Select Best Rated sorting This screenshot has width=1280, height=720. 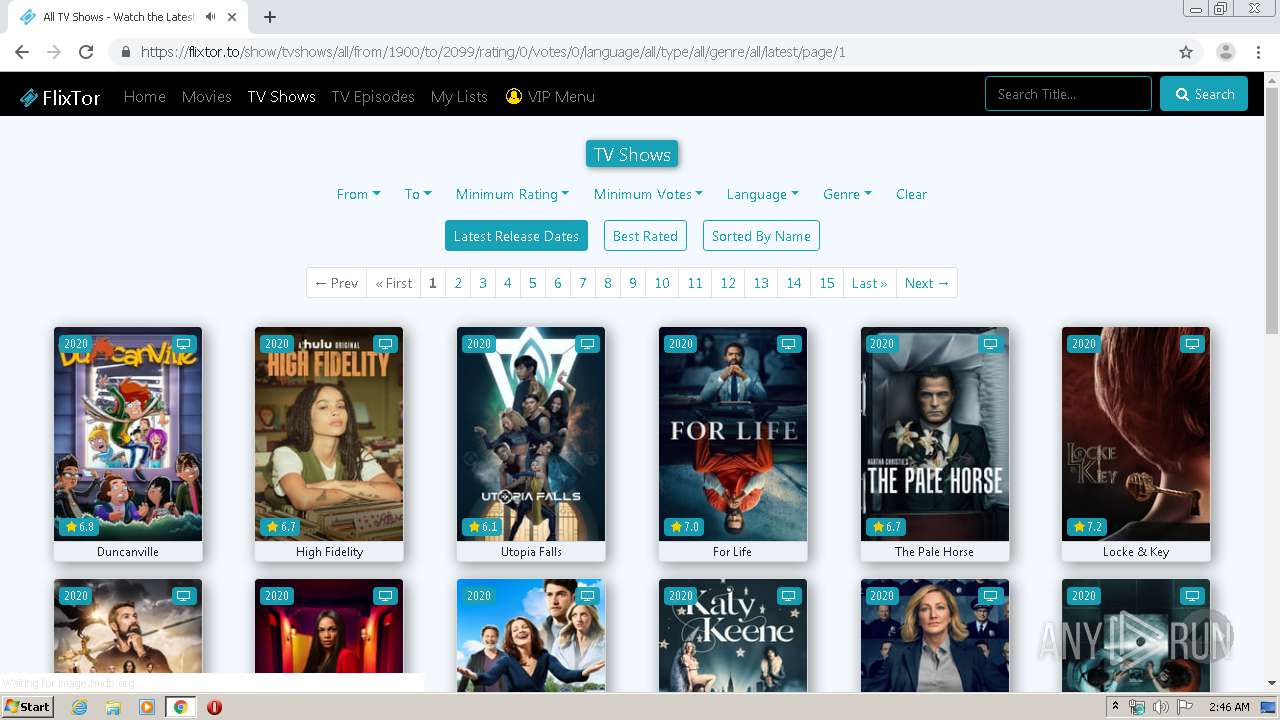click(x=645, y=236)
